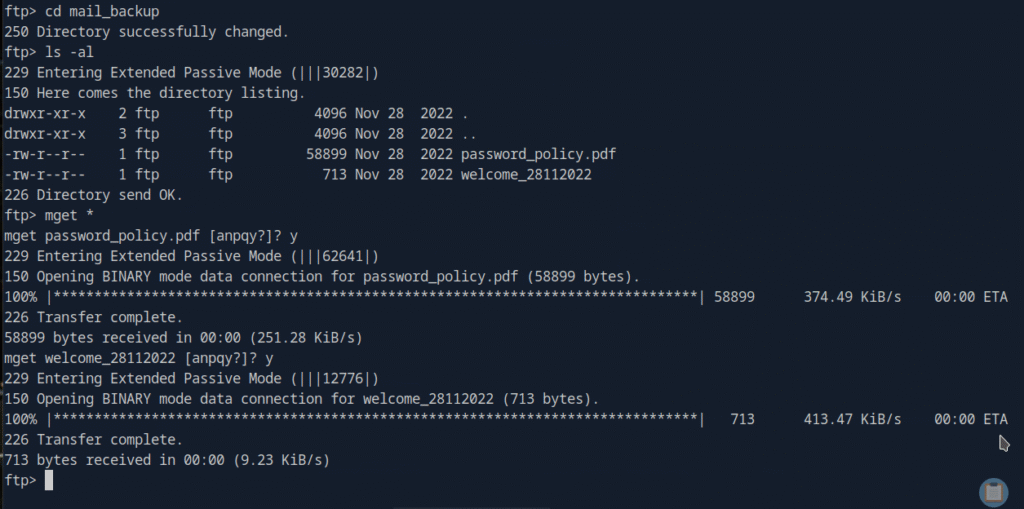
Task: Click the passive mode line with port 62641
Action: point(191,256)
